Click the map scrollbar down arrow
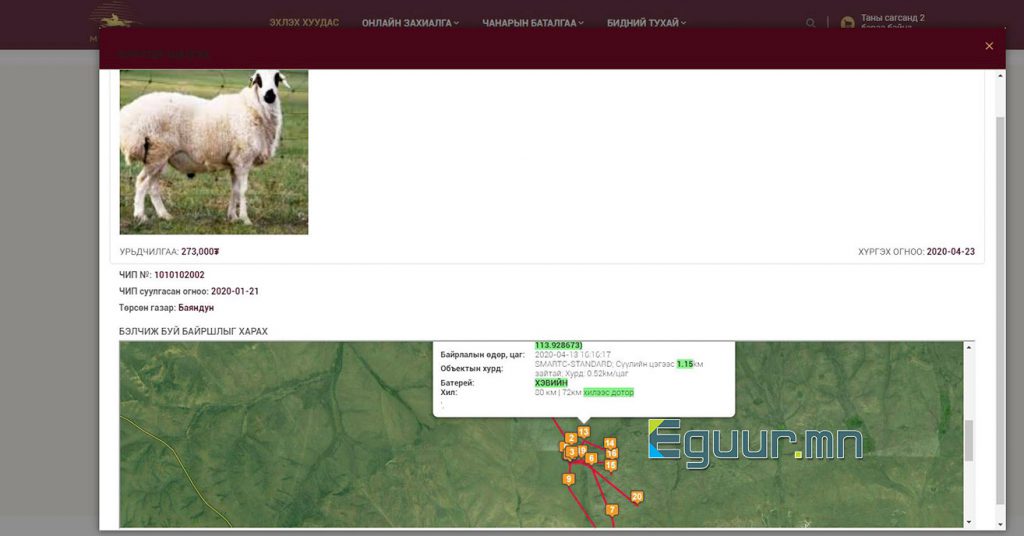 (x=967, y=521)
